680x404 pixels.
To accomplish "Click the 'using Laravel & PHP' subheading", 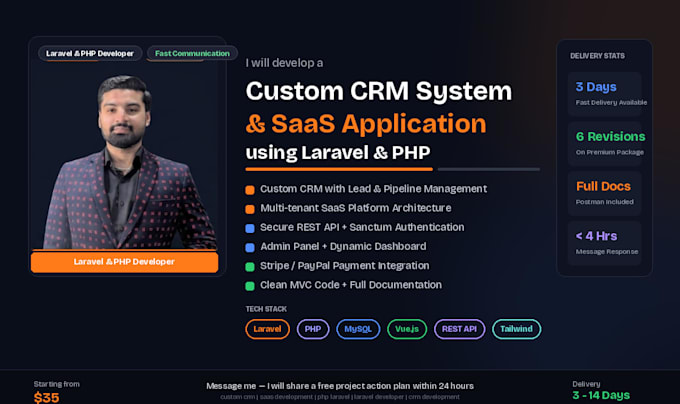I will pyautogui.click(x=338, y=153).
